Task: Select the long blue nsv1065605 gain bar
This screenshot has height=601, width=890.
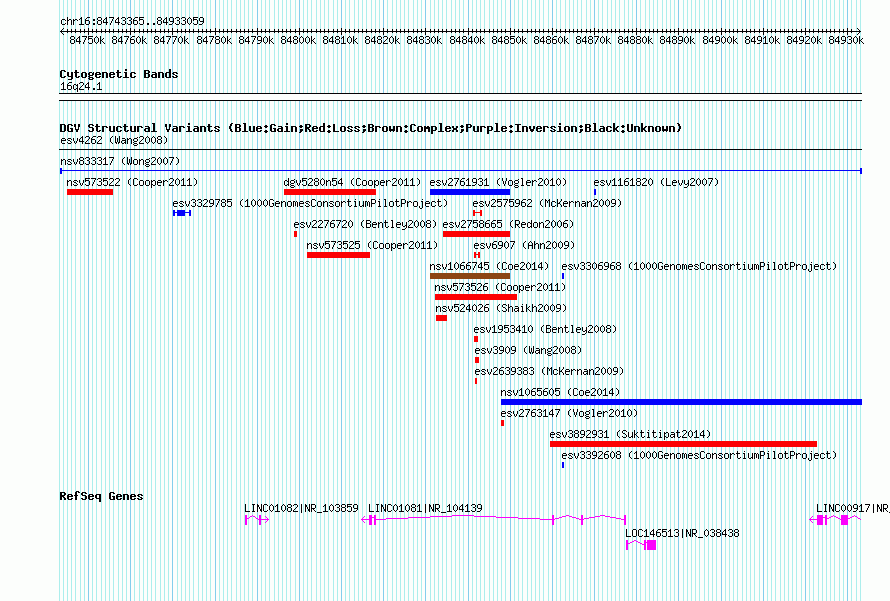Action: (681, 402)
